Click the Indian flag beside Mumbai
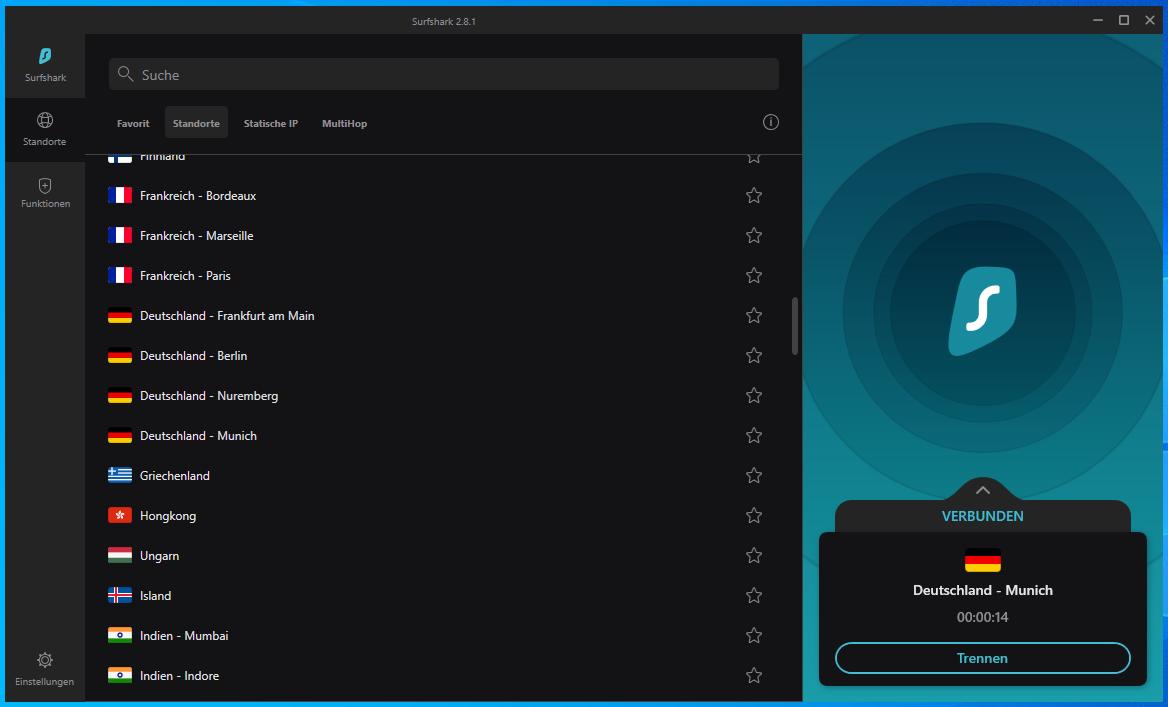 pos(120,635)
